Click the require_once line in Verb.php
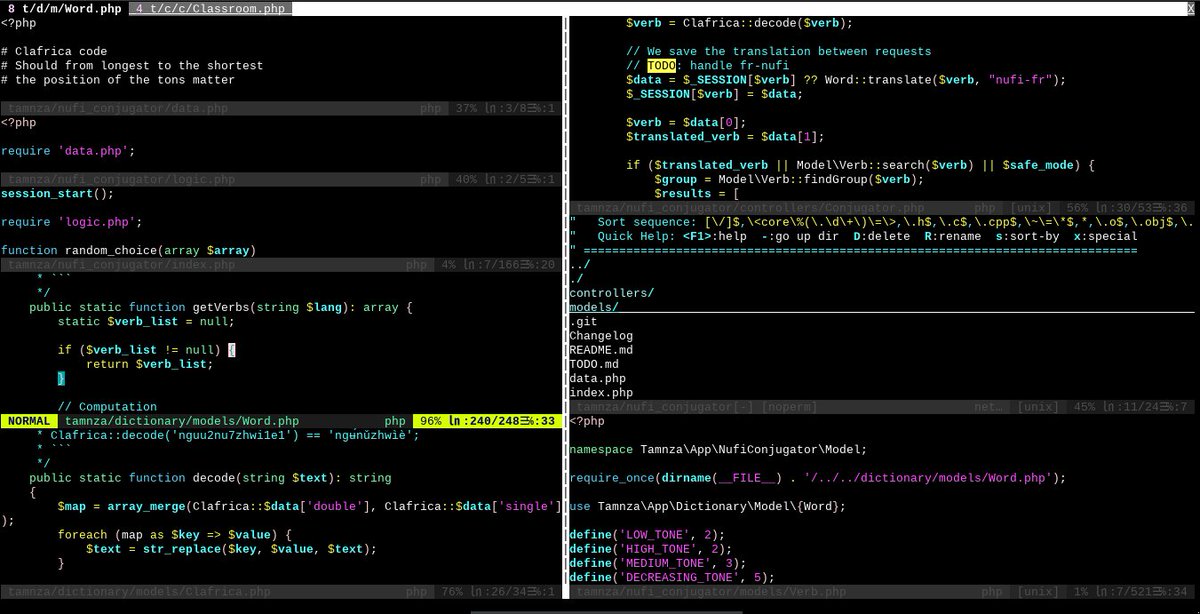Screen dimensions: 1200x614 click(x=818, y=478)
